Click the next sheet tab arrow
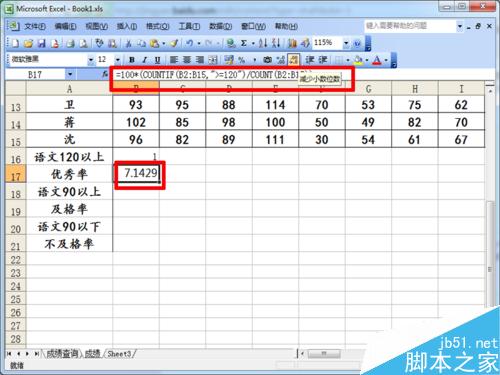Image resolution: width=500 pixels, height=375 pixels. click(27, 354)
